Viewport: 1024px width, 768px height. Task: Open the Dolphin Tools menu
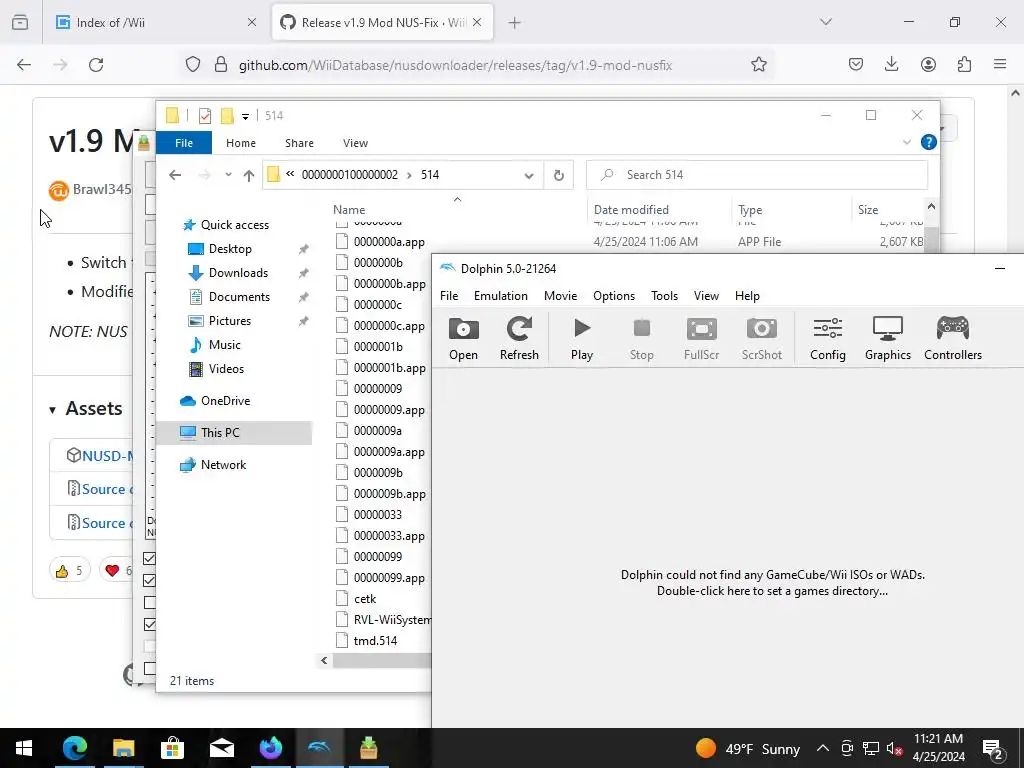pos(664,296)
